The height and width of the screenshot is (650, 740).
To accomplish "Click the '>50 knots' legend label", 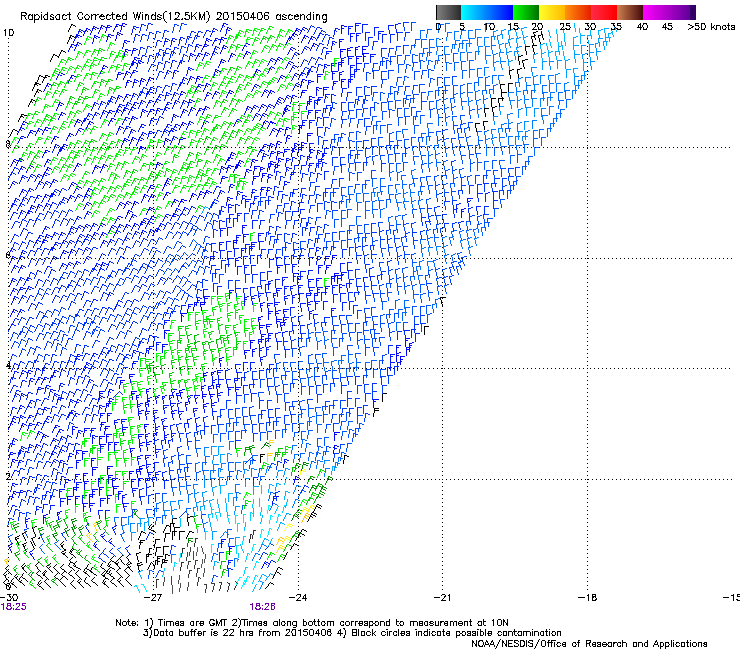I will 711,27.
